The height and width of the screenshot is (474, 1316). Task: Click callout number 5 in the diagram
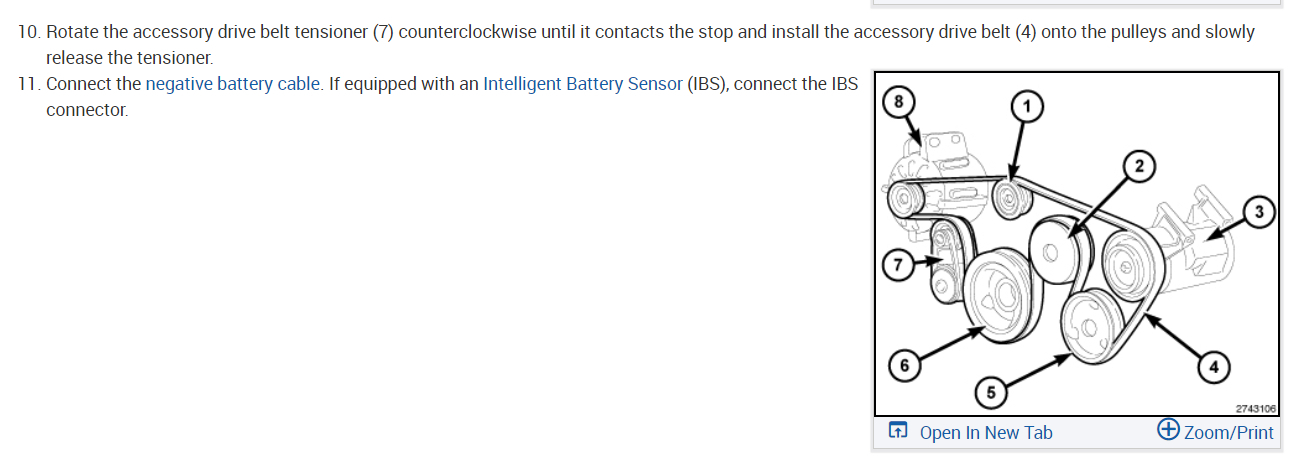tap(990, 392)
